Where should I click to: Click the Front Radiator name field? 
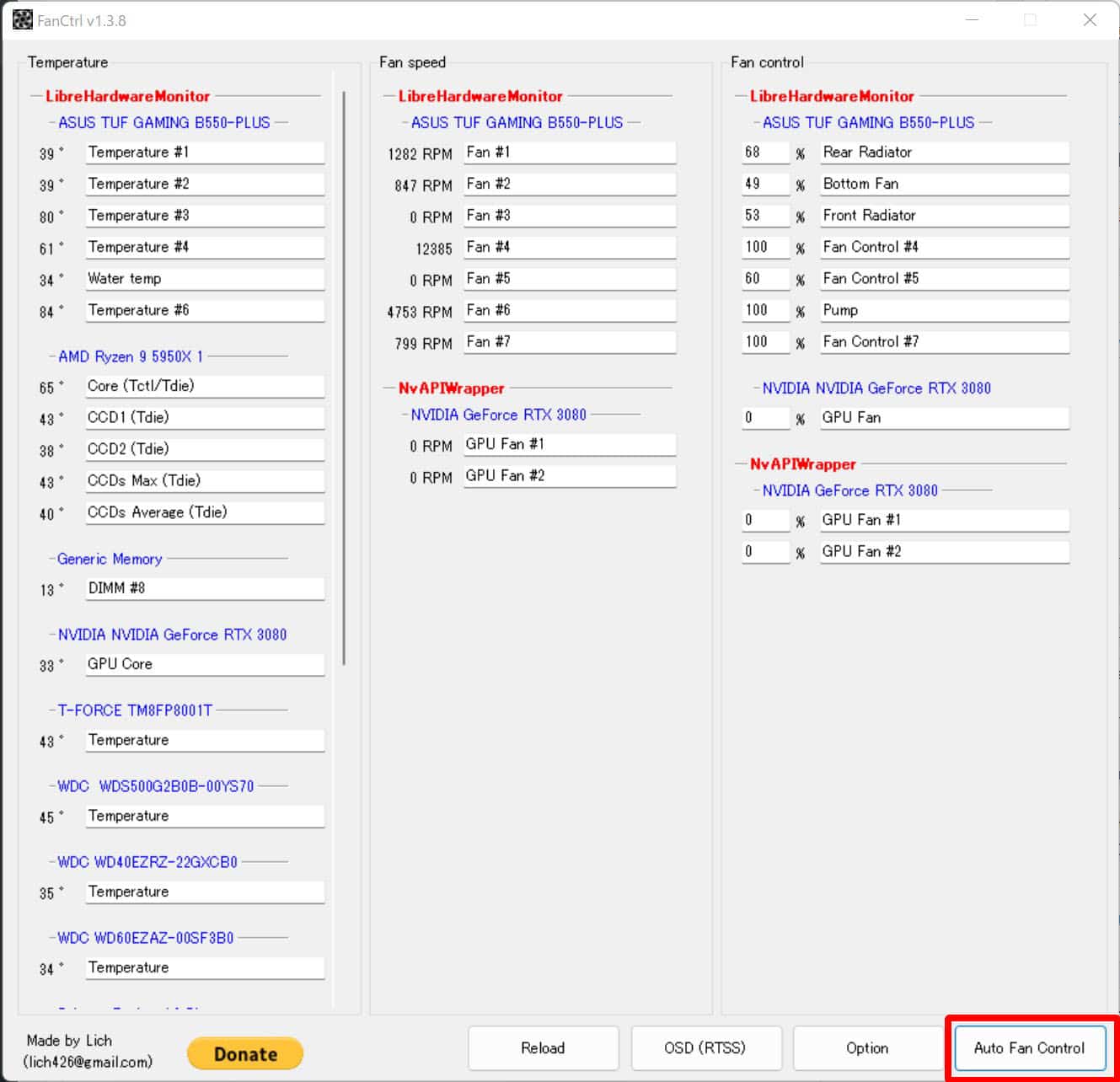point(945,216)
